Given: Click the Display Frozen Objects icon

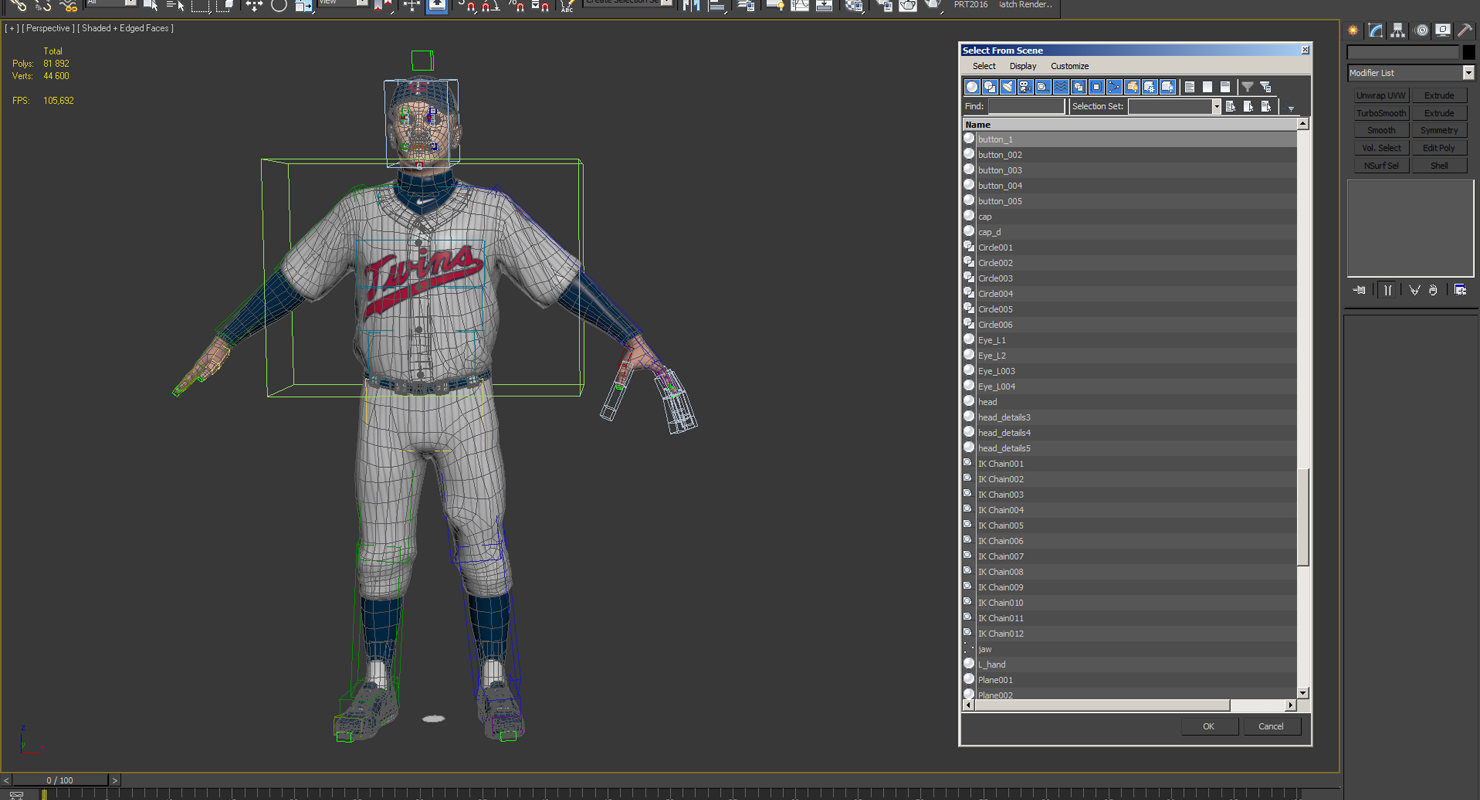Looking at the screenshot, I should click(1149, 87).
